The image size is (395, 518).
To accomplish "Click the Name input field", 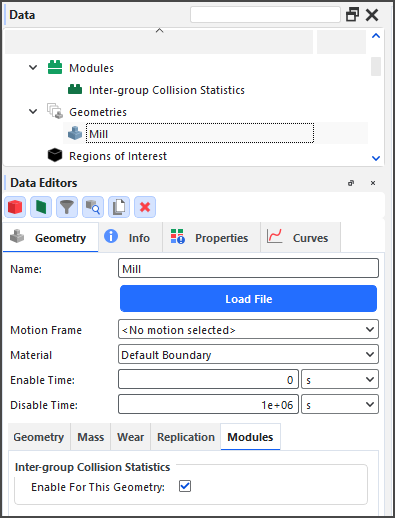I will point(248,268).
